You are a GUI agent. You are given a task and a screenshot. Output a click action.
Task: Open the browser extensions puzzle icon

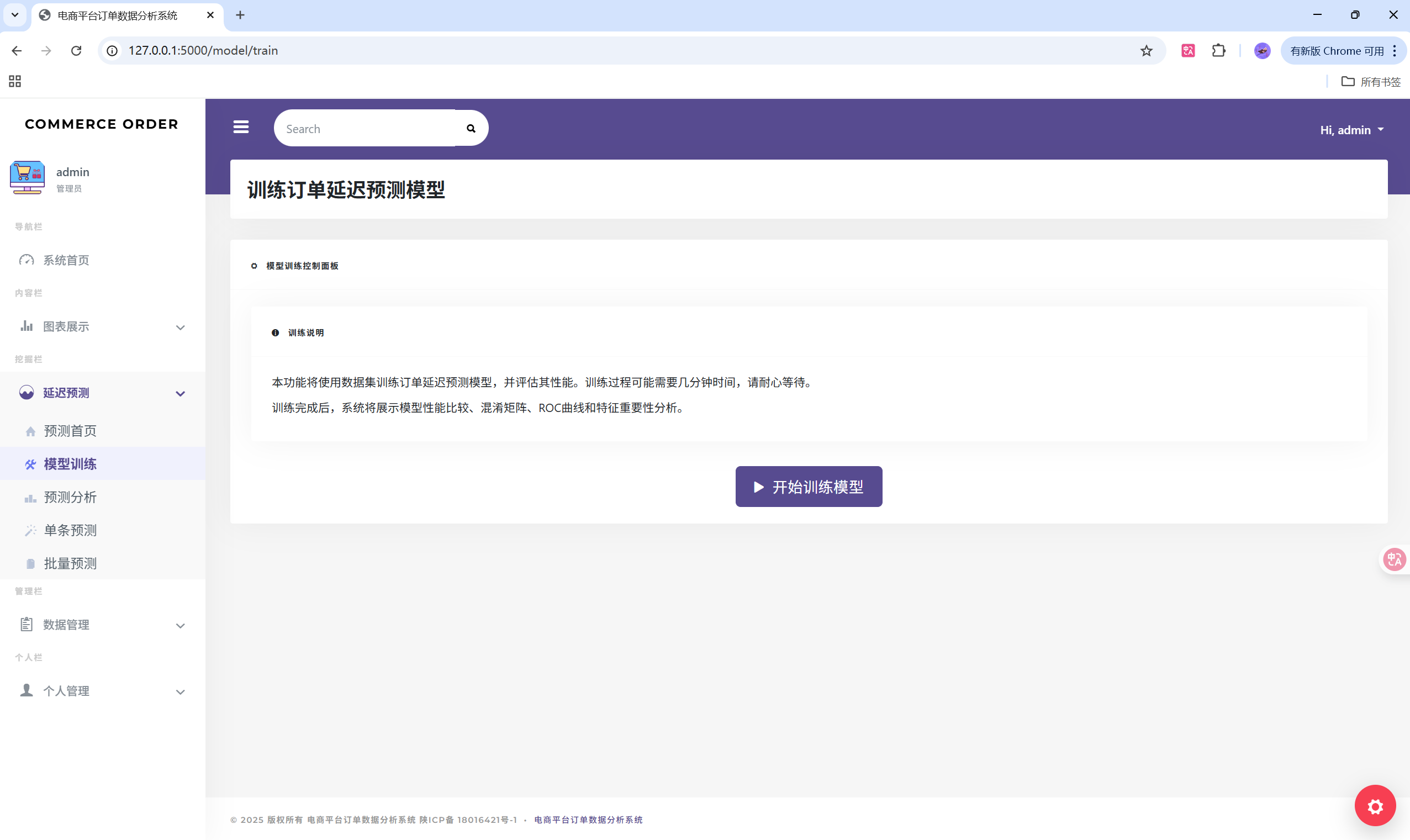point(1218,51)
